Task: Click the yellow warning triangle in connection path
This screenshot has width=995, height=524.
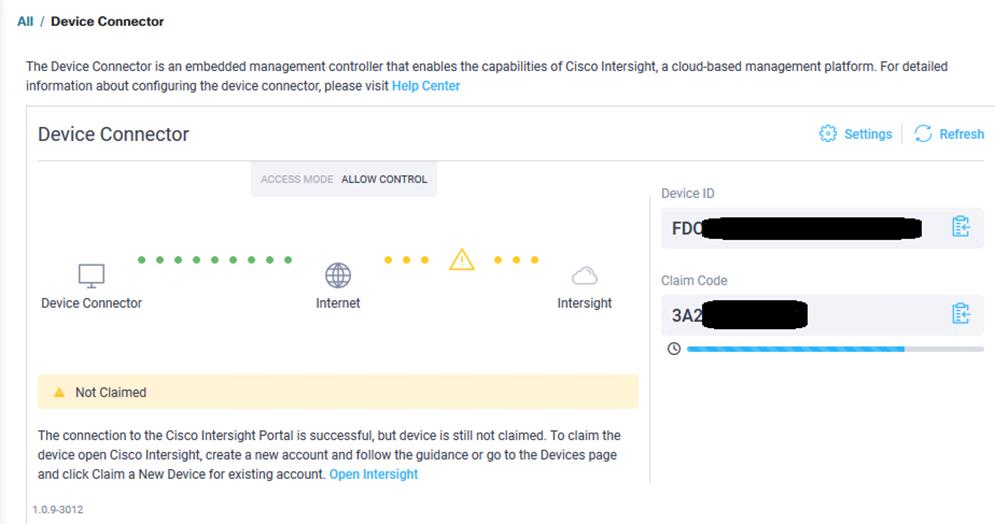Action: [461, 259]
